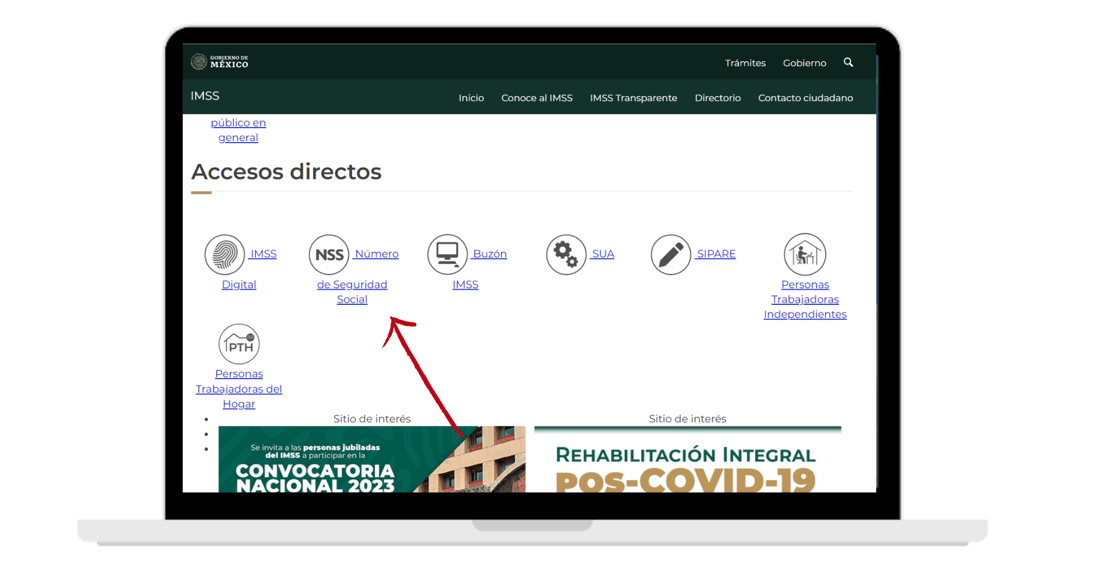The image size is (1100, 585).
Task: Select the SIPARE pencil icon
Action: pos(671,254)
